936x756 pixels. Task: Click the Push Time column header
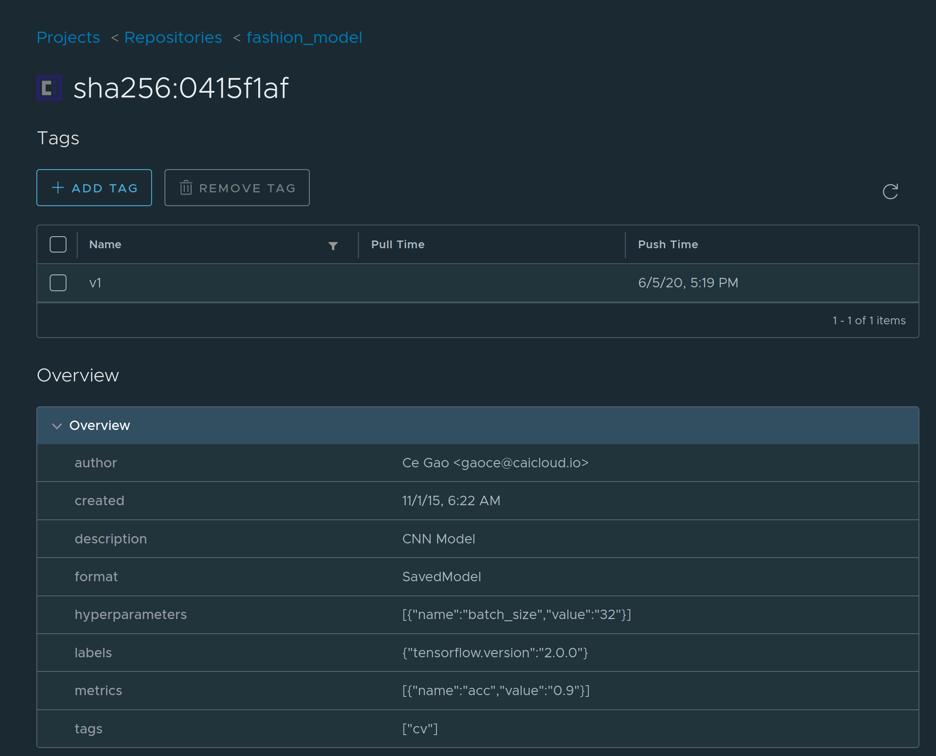(668, 244)
